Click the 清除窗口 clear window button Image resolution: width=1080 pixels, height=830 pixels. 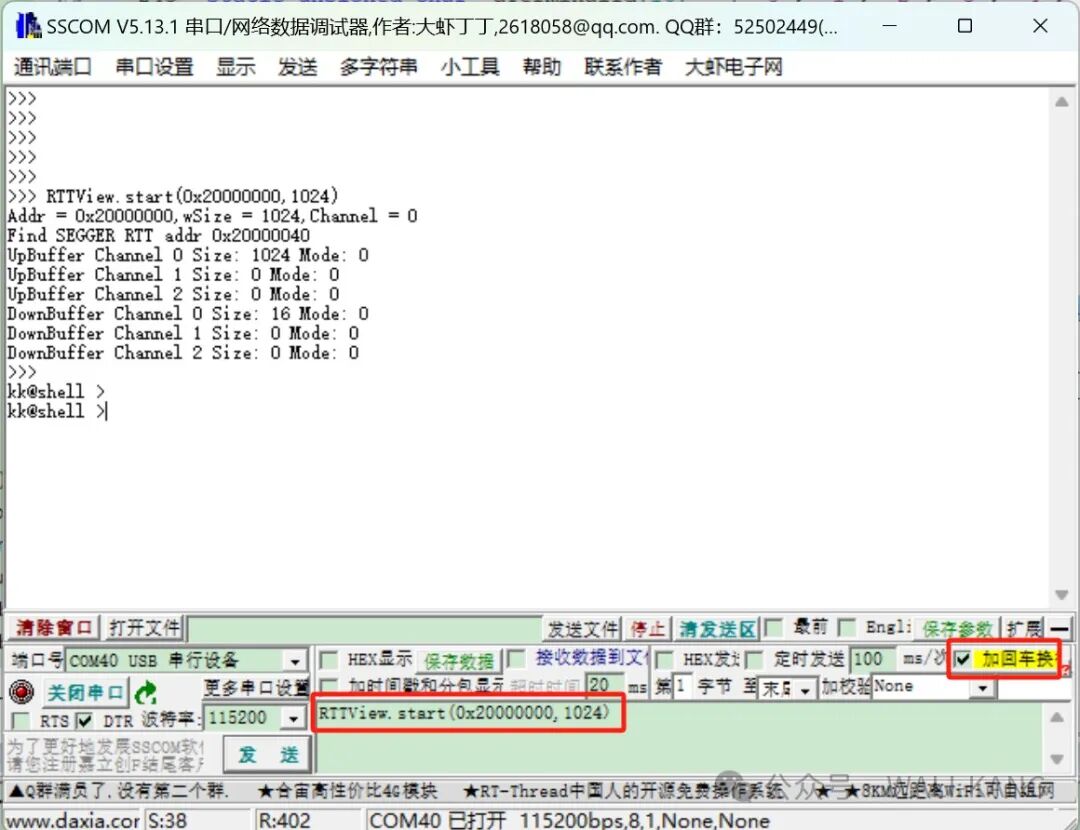(52, 627)
